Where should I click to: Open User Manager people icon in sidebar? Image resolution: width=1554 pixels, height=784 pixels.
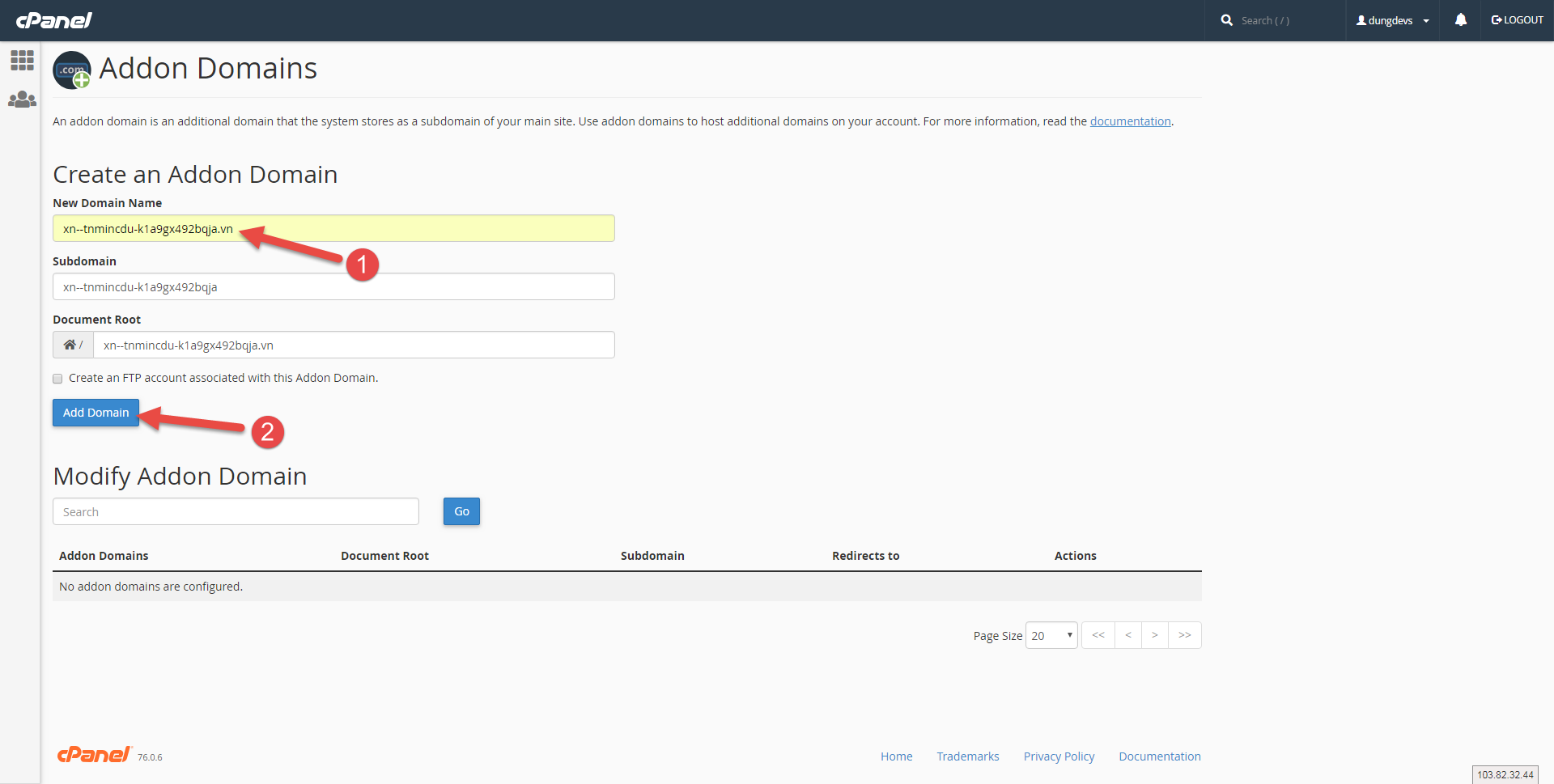[22, 100]
